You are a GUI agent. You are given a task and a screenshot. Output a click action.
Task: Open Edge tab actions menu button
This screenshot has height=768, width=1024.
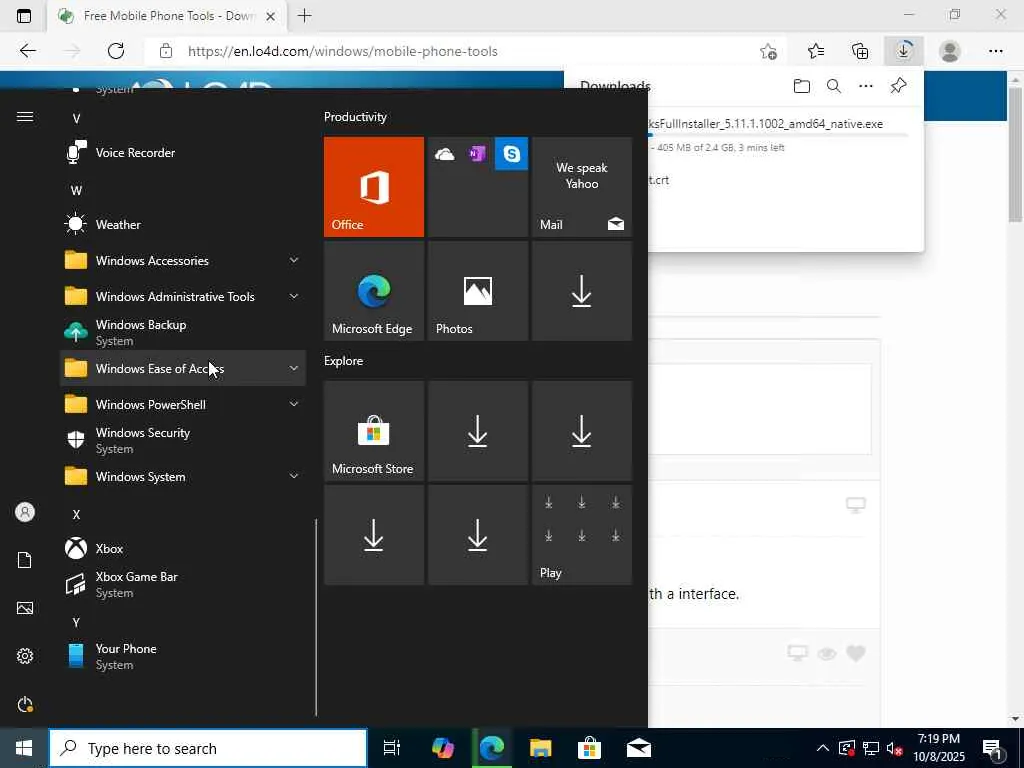(24, 16)
